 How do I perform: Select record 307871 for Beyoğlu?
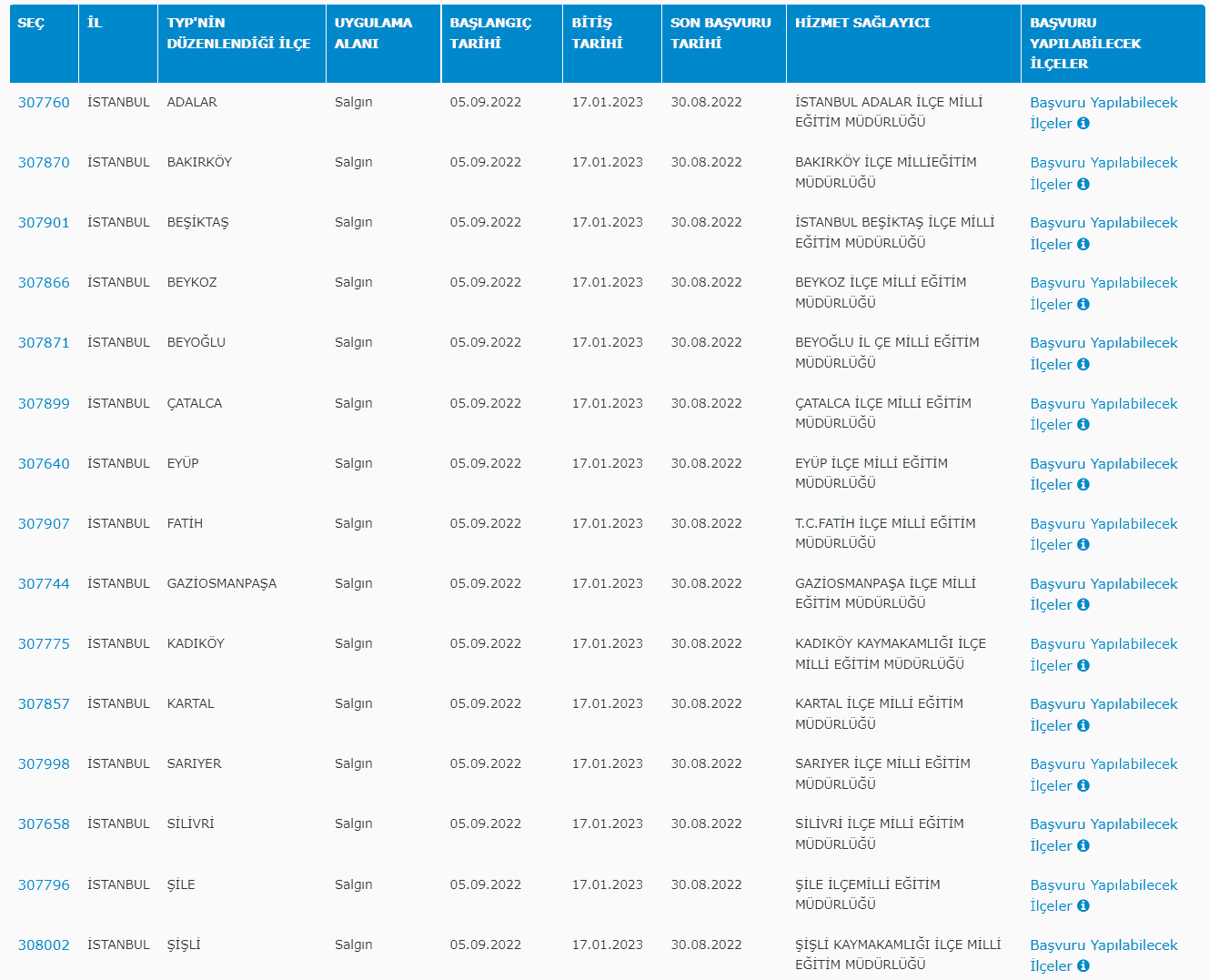click(x=44, y=343)
